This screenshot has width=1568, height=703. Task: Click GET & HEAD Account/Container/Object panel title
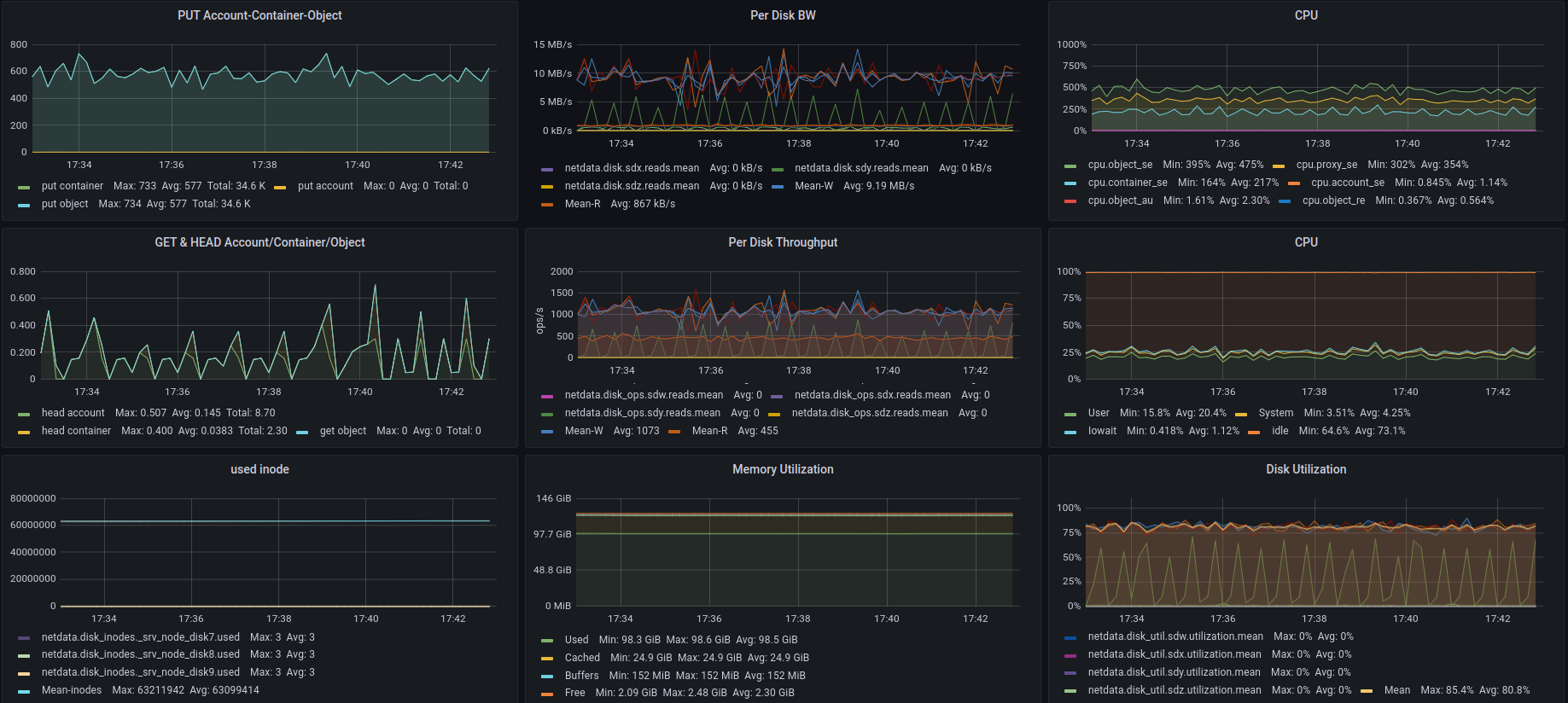click(x=259, y=242)
